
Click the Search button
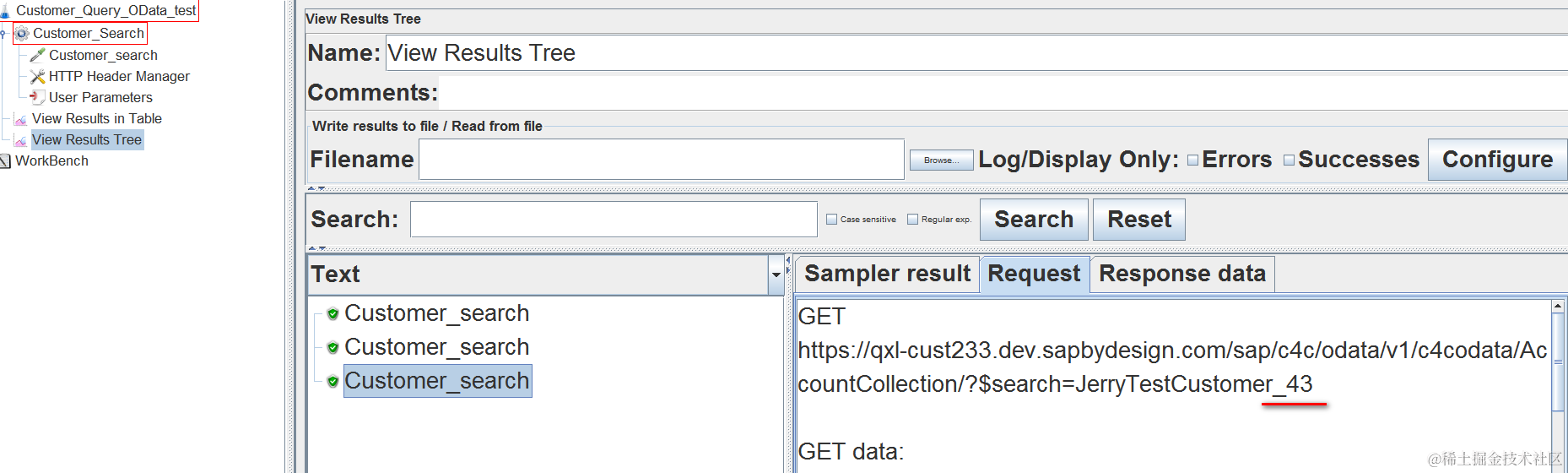[1034, 220]
